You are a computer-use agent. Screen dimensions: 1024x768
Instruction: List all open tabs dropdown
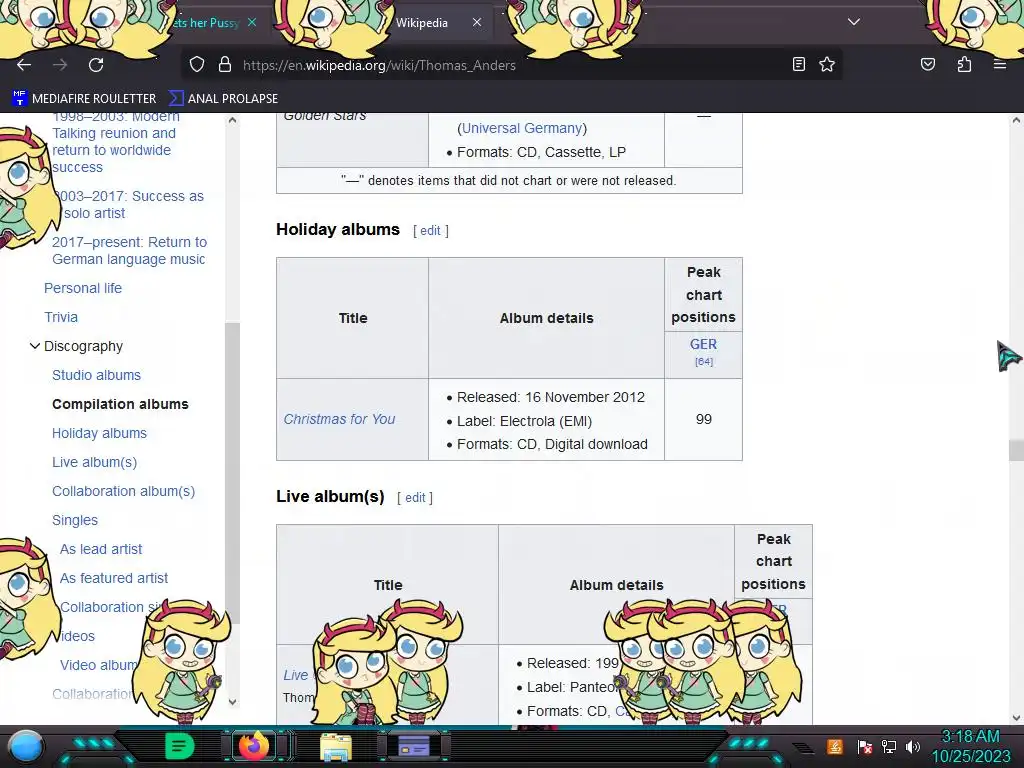[854, 22]
